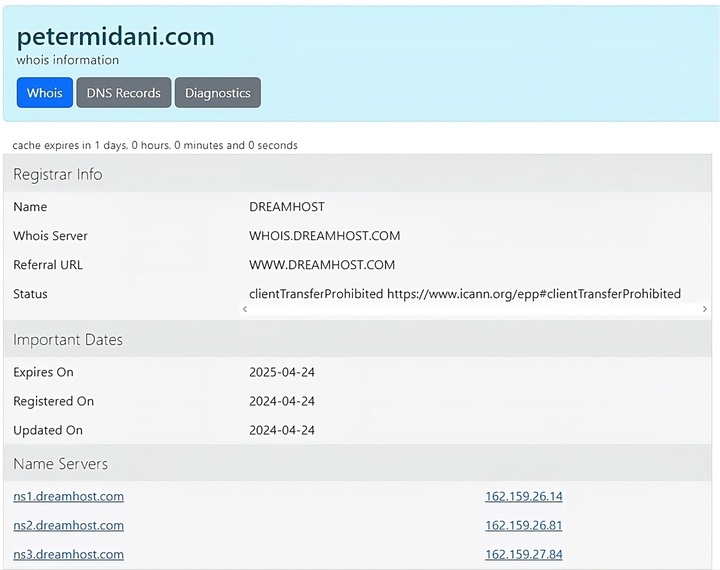This screenshot has height=570, width=720.
Task: Switch to the DNS Records tab
Action: (124, 93)
